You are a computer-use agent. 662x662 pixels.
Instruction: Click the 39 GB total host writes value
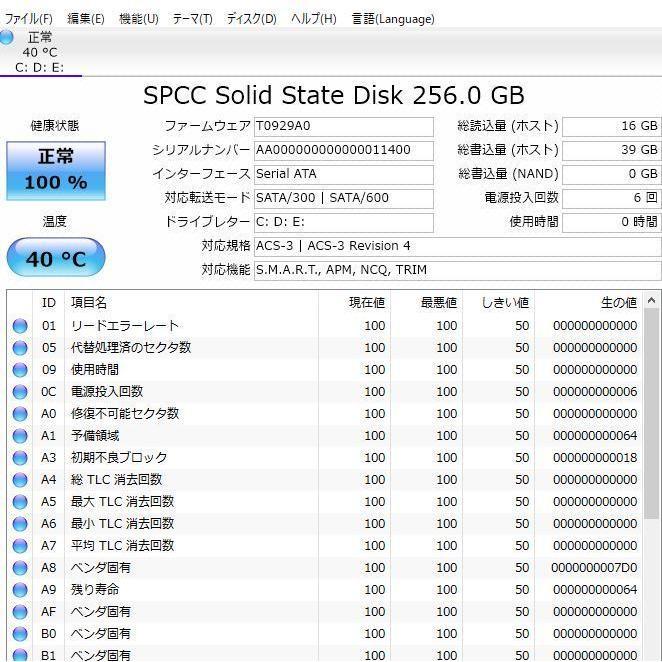(x=612, y=150)
